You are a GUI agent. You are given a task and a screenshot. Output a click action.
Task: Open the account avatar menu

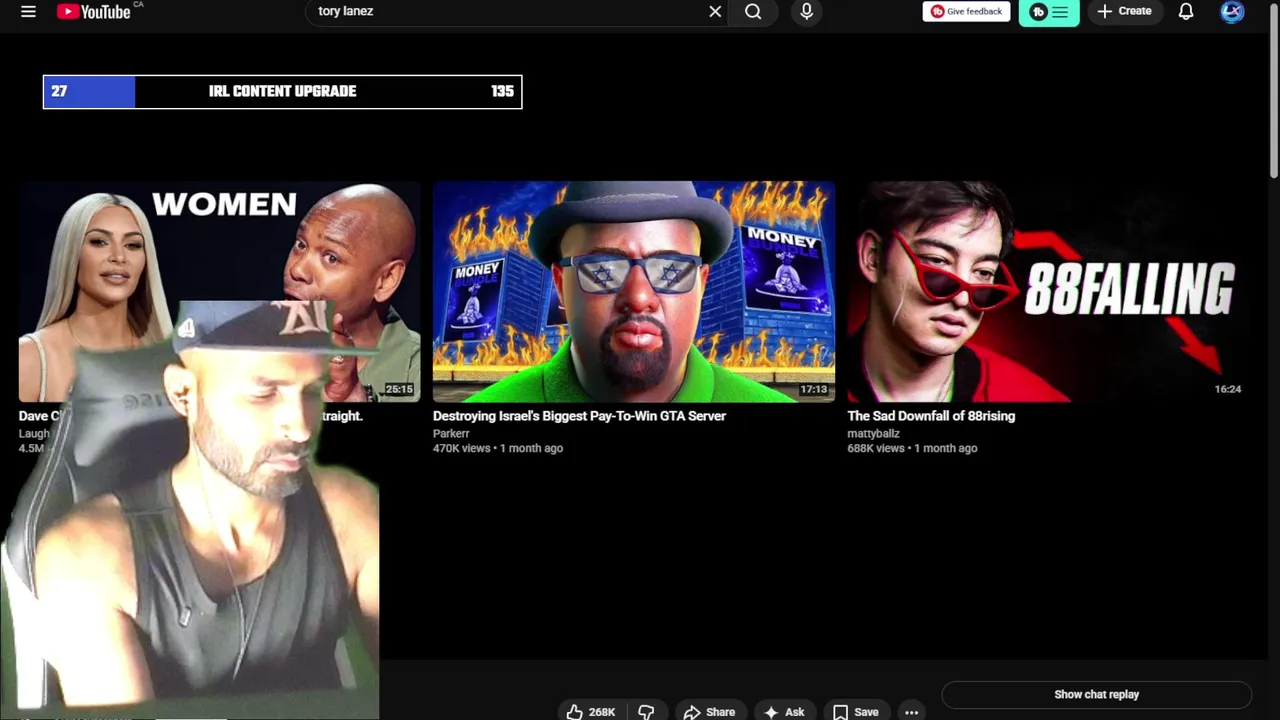(1232, 11)
